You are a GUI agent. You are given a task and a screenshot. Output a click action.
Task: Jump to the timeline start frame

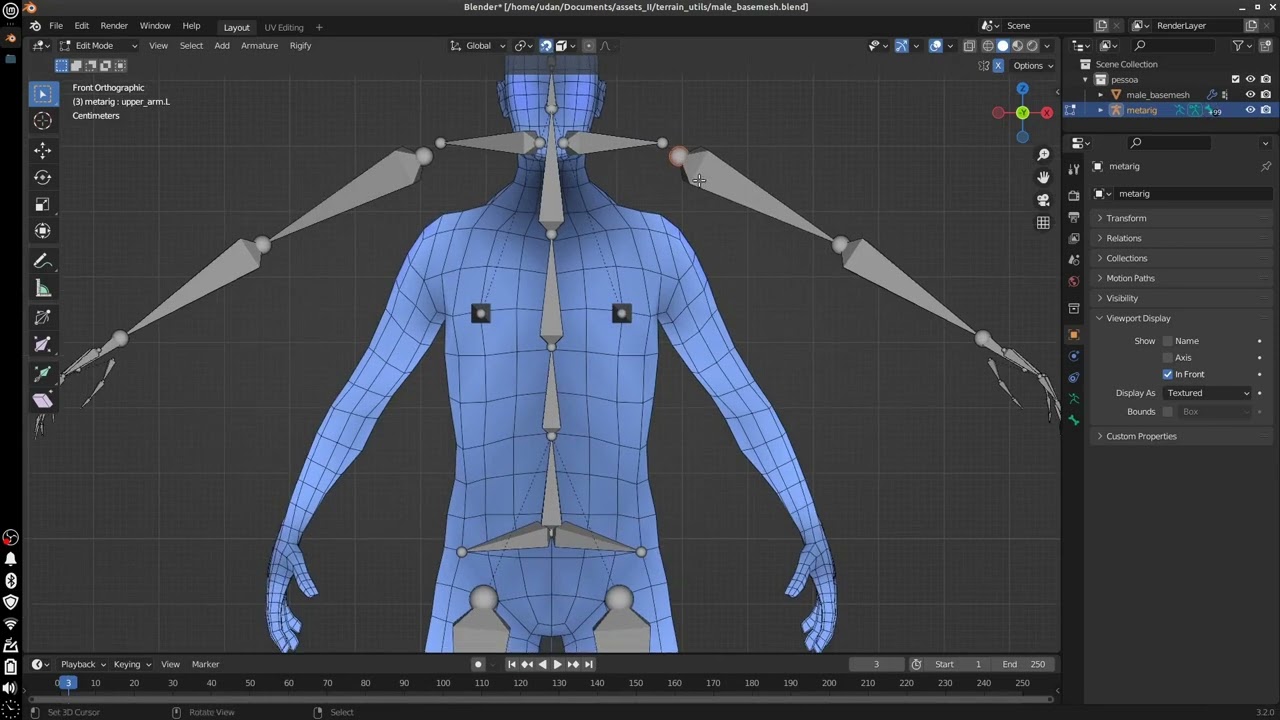[512, 664]
